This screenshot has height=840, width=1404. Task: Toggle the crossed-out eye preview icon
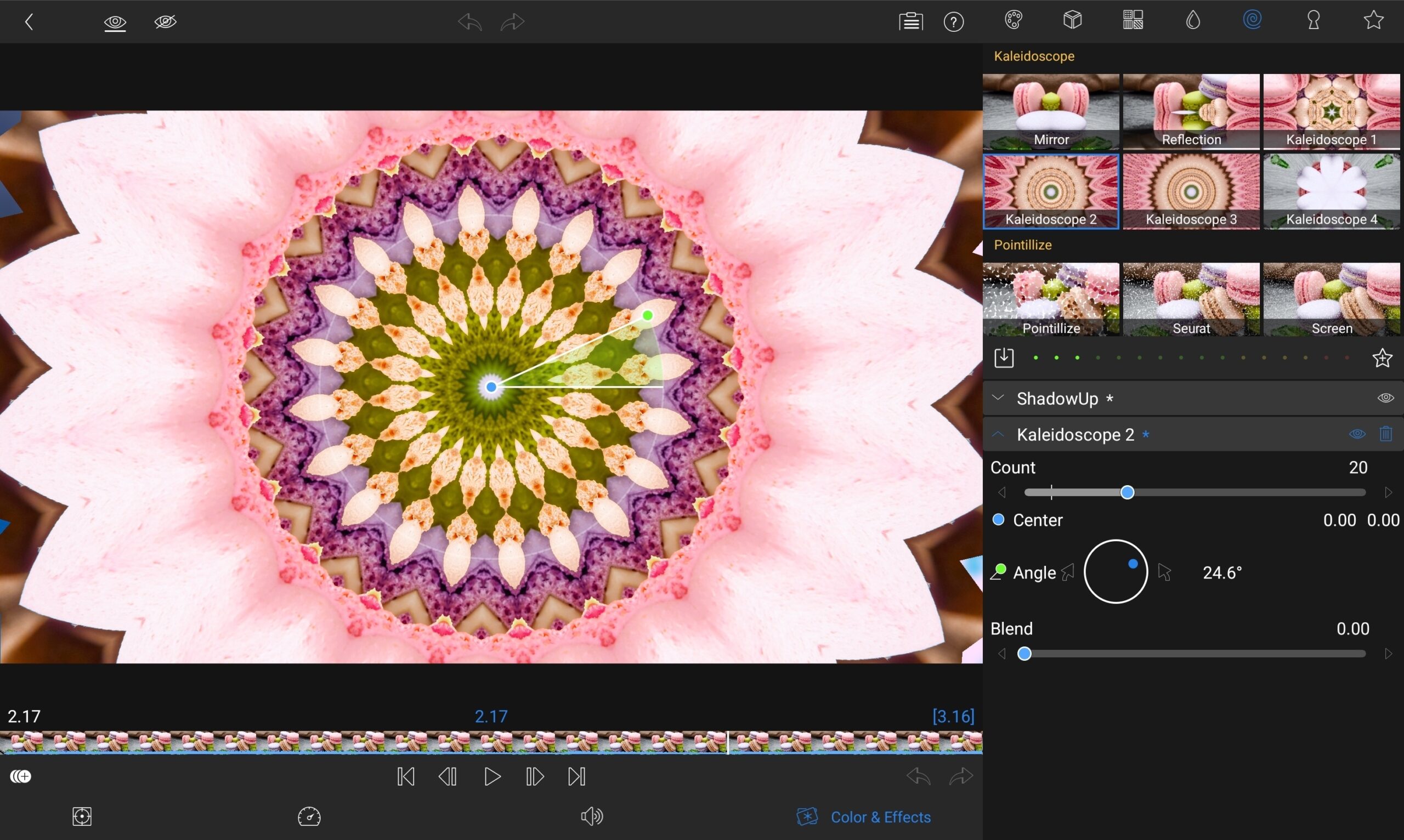point(165,22)
